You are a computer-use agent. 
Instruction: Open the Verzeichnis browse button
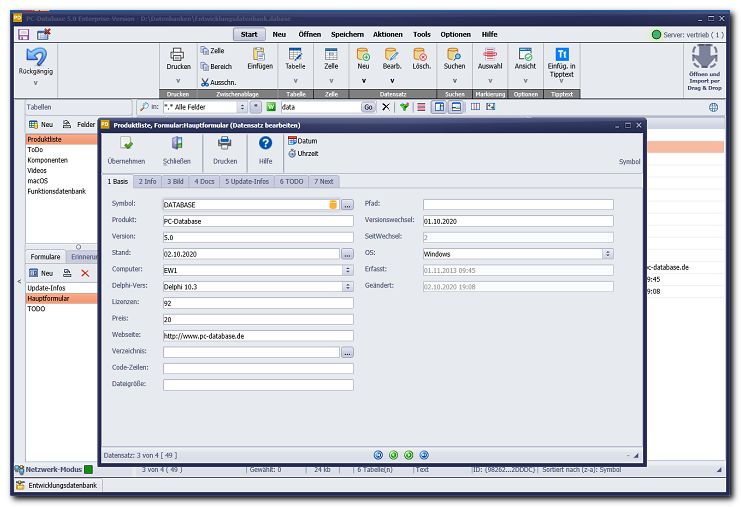(x=347, y=352)
